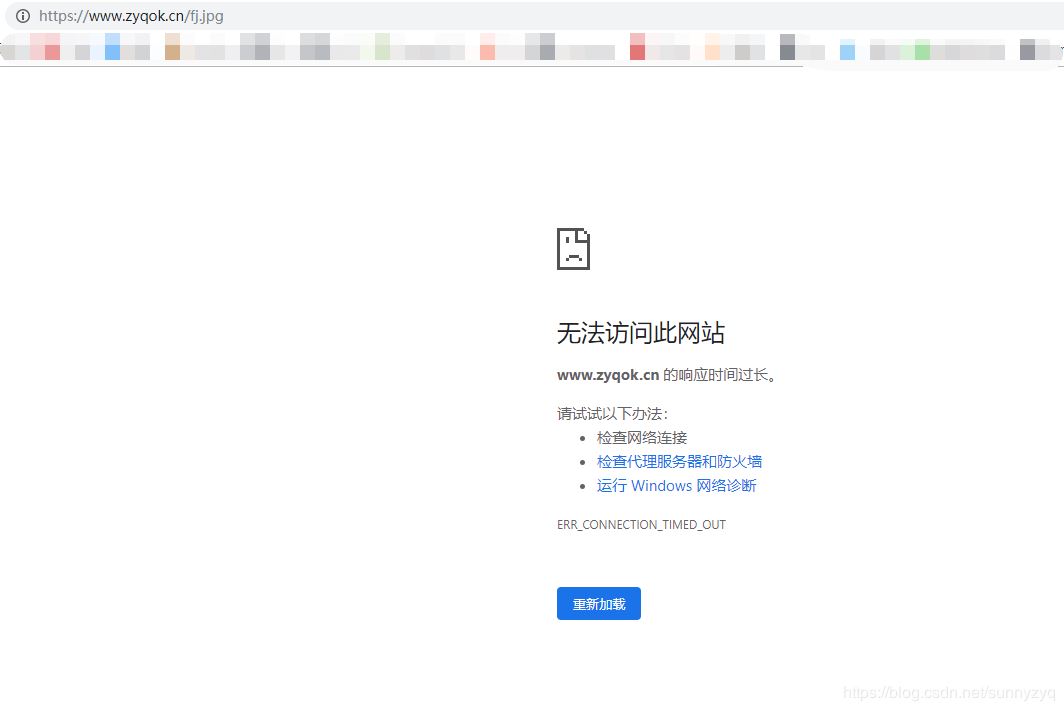1064x711 pixels.
Task: Open the pink-favicon bookmark on bookmarks bar
Action: (x=487, y=47)
